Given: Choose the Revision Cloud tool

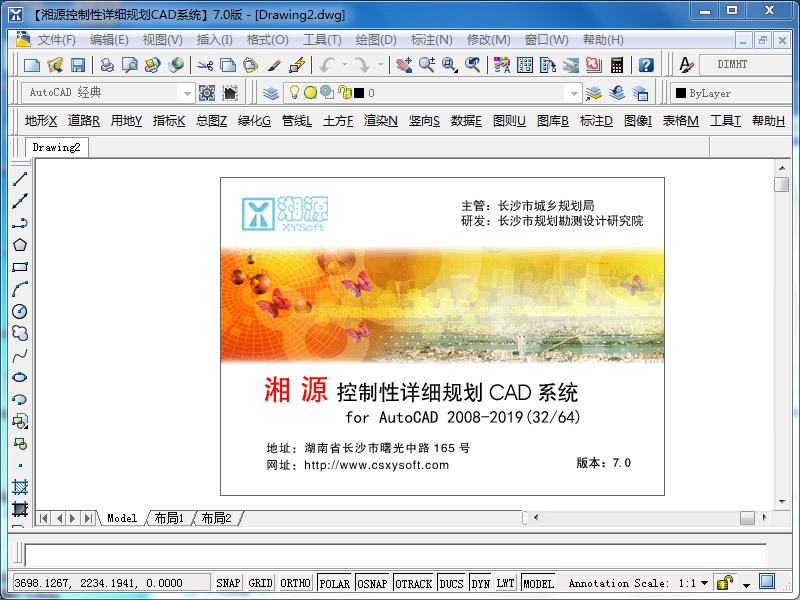Looking at the screenshot, I should click(x=20, y=333).
